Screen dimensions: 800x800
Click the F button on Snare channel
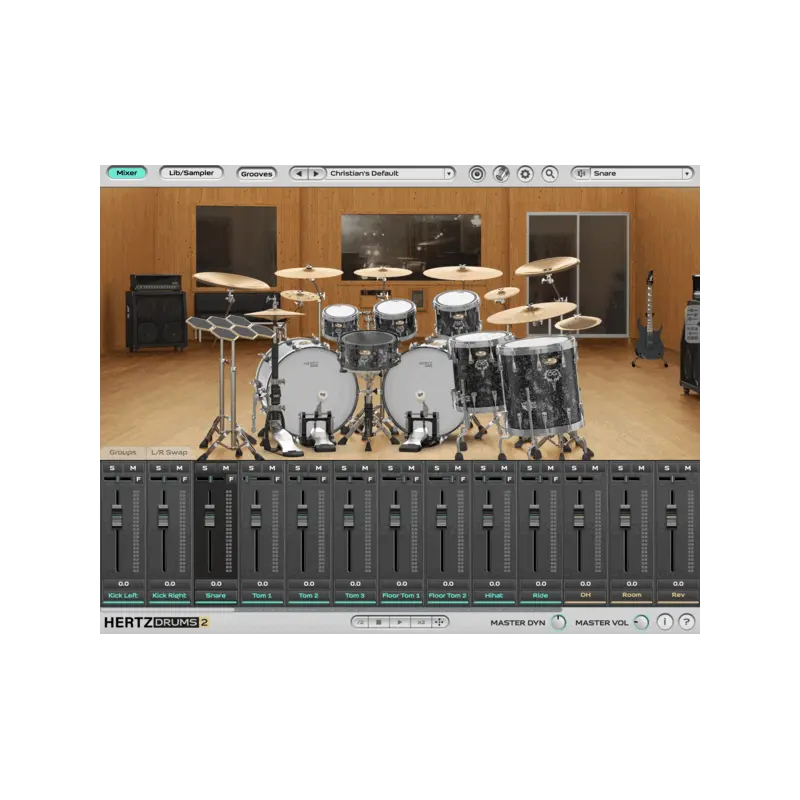(231, 479)
